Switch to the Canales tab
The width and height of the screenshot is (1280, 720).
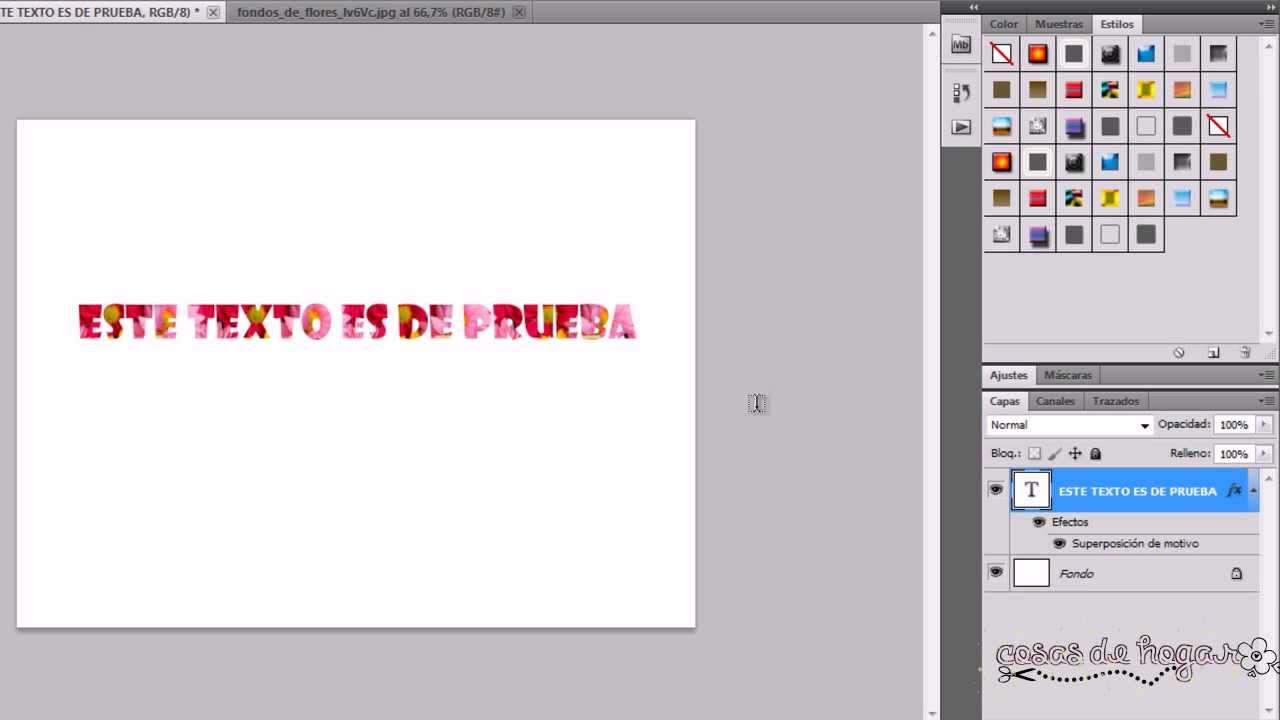[x=1055, y=401]
